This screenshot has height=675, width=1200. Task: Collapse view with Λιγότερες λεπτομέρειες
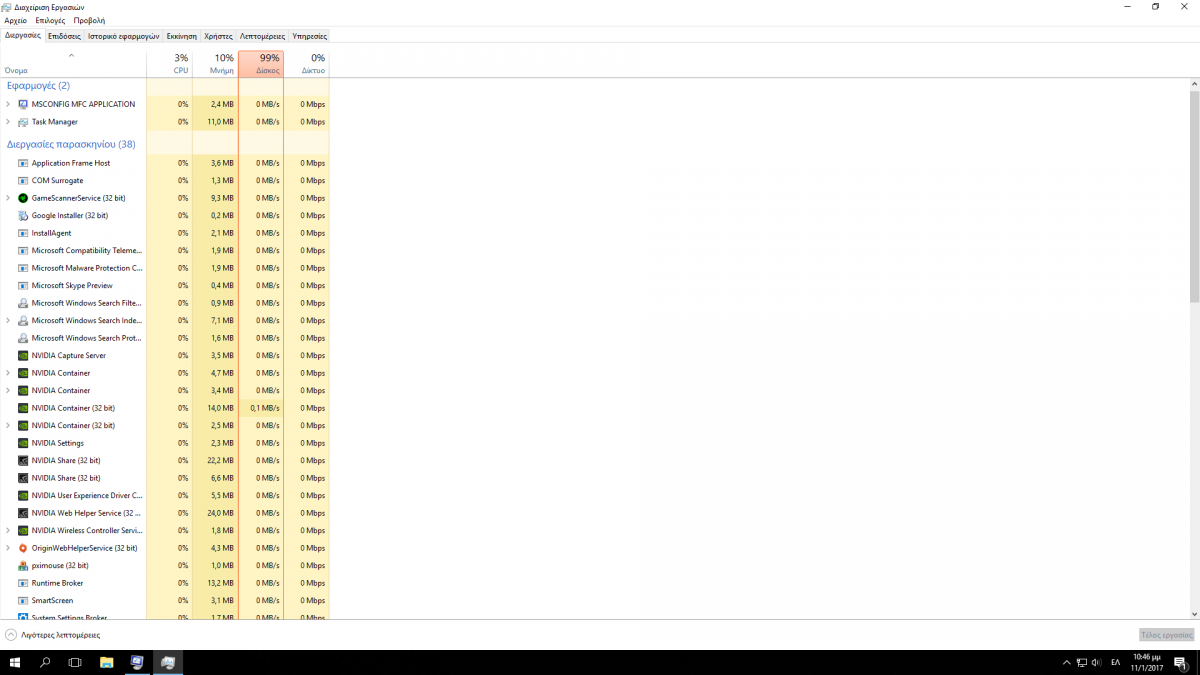pos(53,635)
